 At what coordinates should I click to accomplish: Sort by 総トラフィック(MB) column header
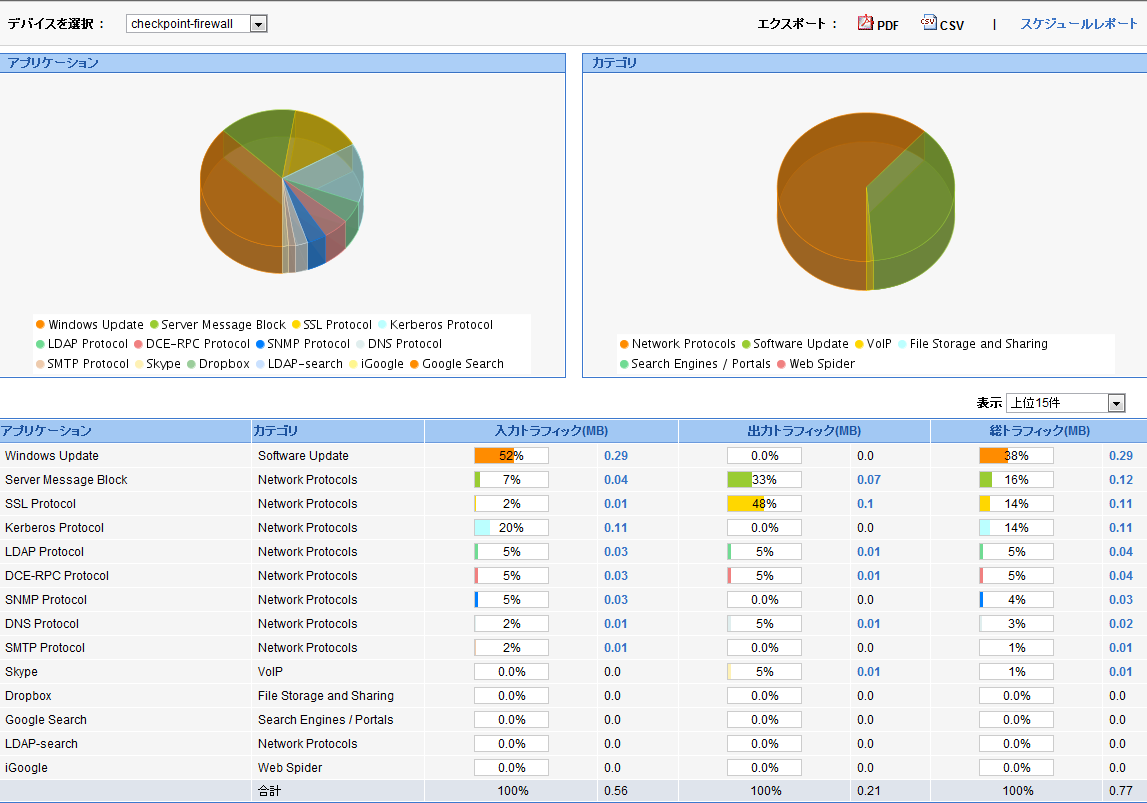(1038, 431)
